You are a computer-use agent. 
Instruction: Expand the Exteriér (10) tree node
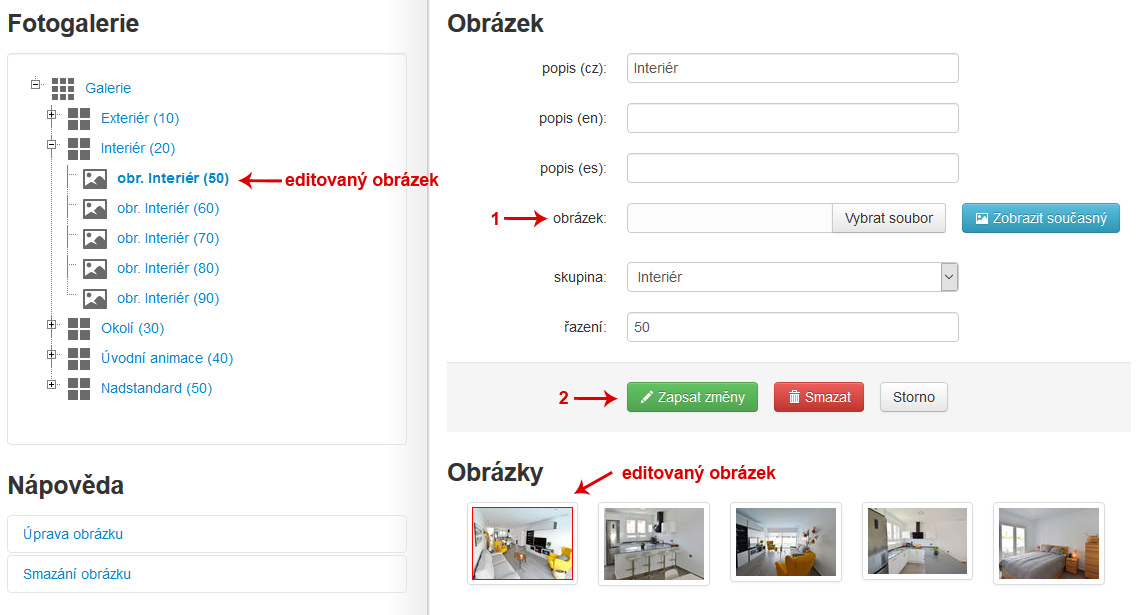(52, 115)
